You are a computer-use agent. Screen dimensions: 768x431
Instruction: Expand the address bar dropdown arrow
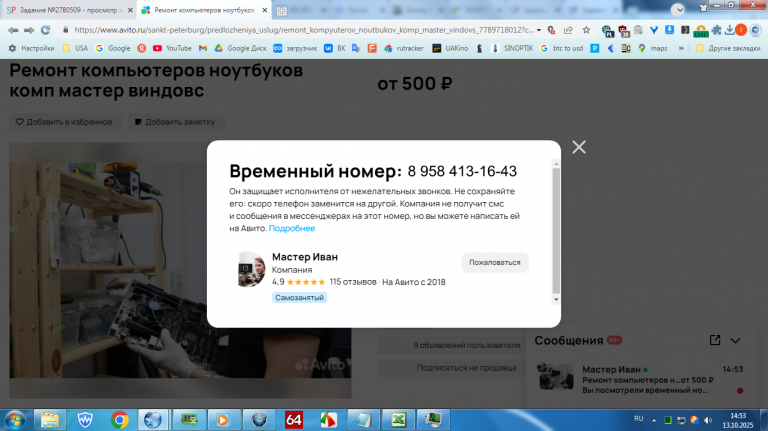[539, 30]
